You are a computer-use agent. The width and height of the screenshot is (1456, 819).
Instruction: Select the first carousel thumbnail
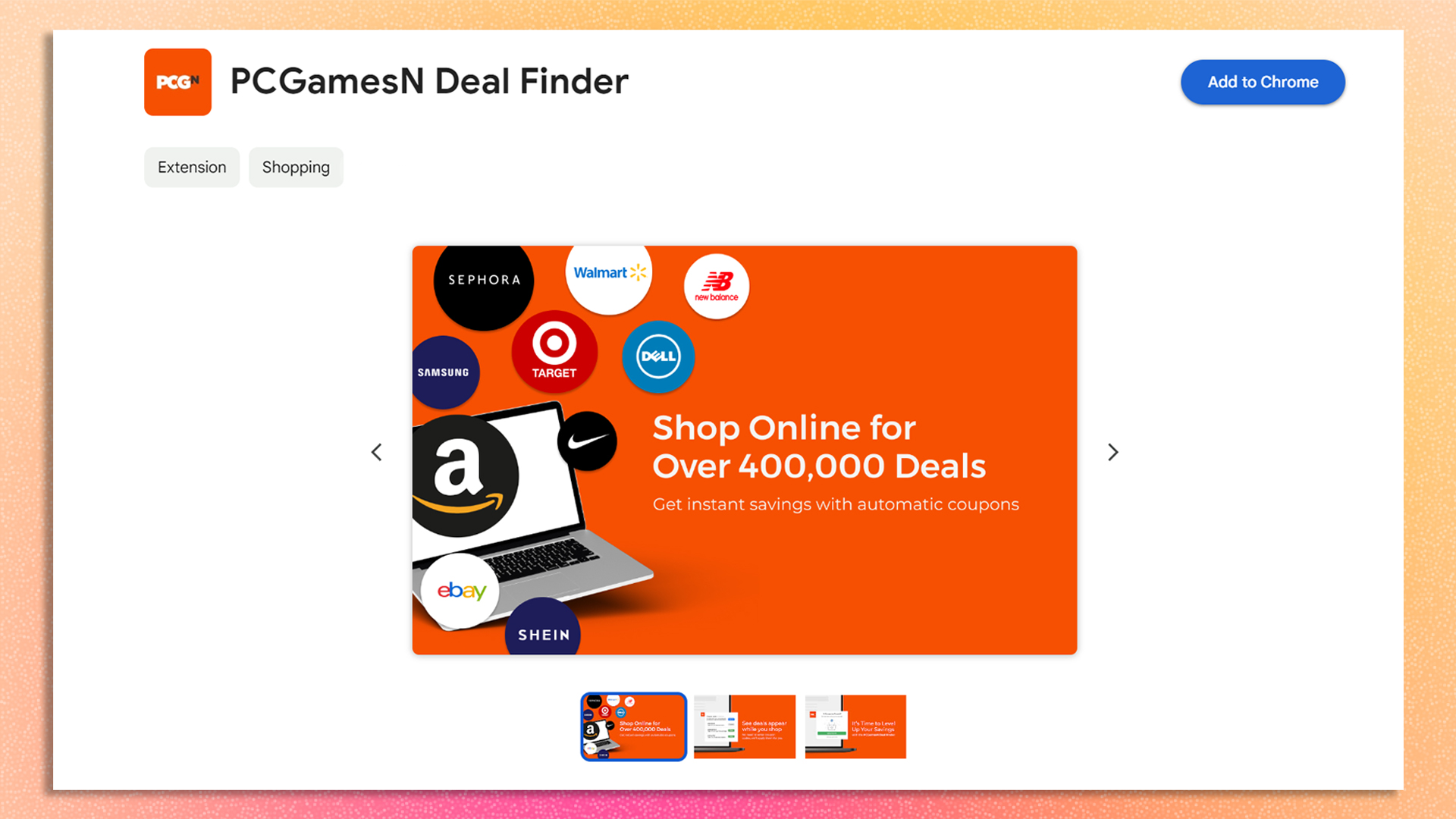point(634,726)
